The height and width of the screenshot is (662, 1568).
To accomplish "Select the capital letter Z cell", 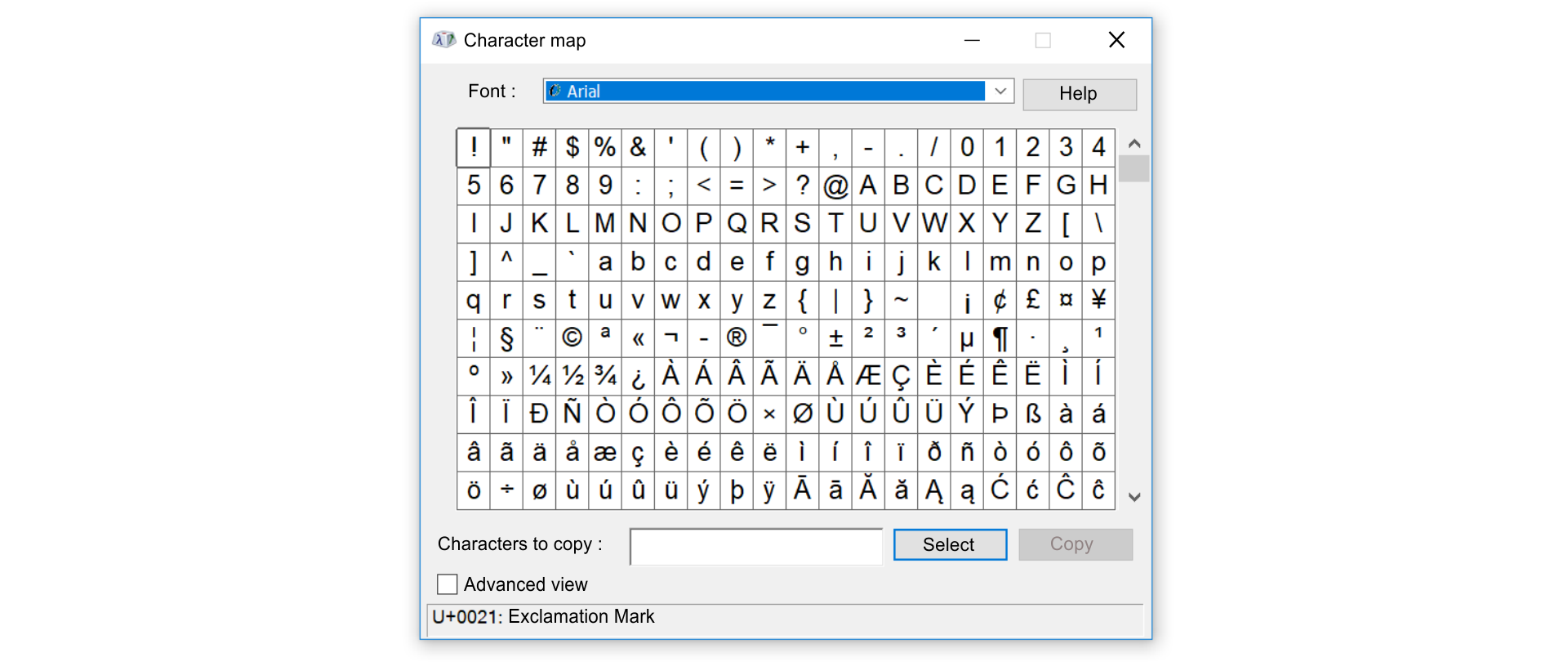I will click(x=1032, y=224).
